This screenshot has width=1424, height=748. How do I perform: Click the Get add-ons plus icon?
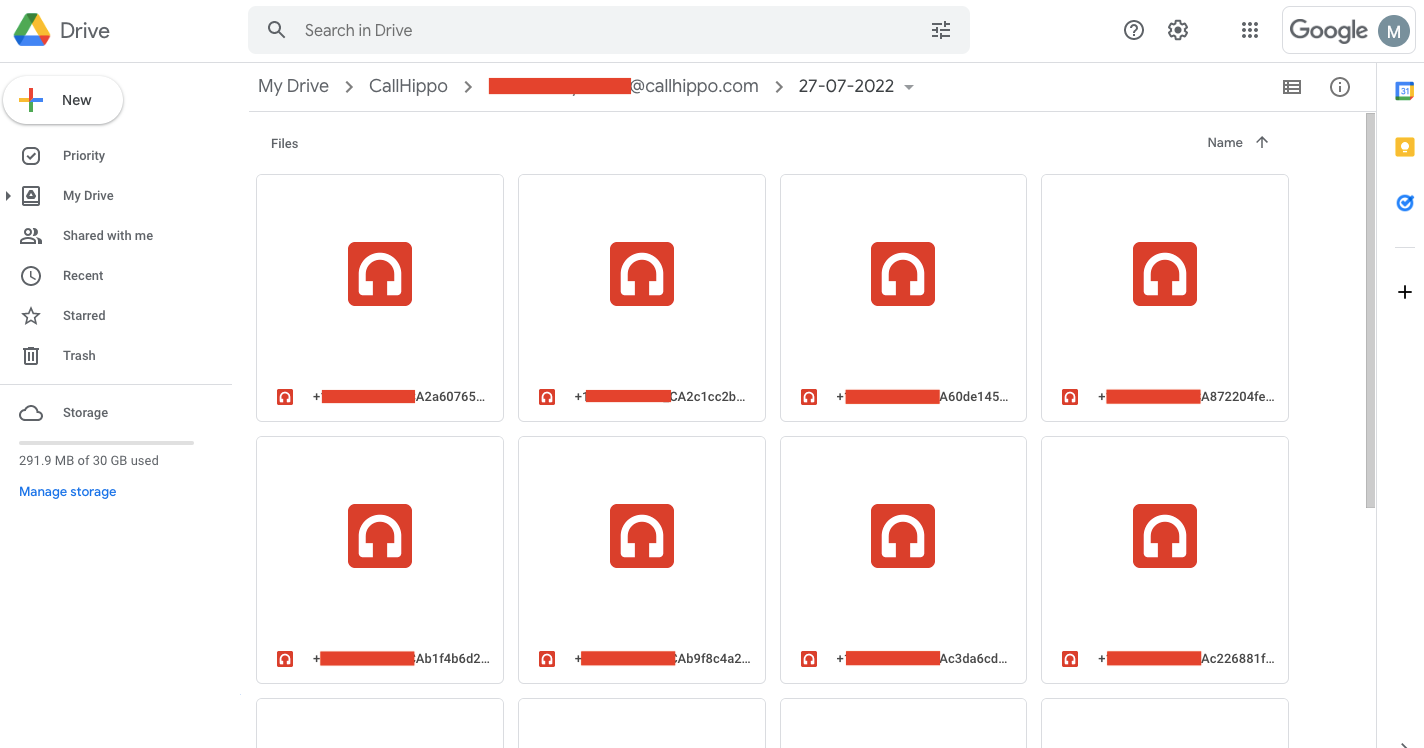coord(1405,292)
